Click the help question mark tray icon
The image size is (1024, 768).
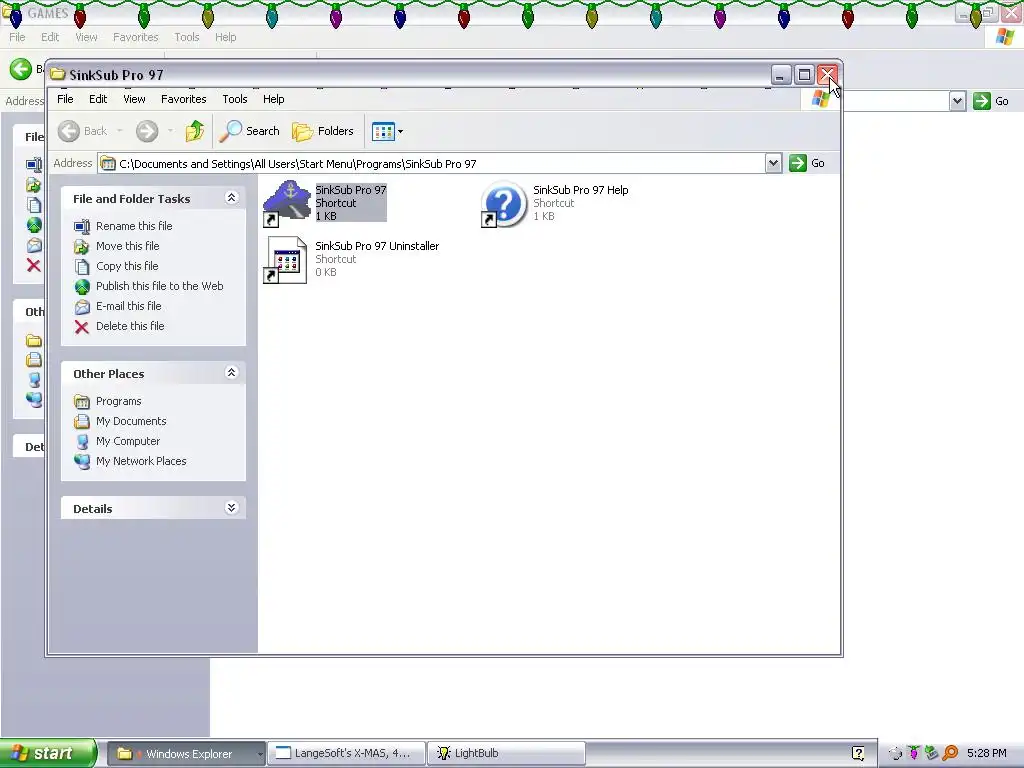(x=858, y=754)
